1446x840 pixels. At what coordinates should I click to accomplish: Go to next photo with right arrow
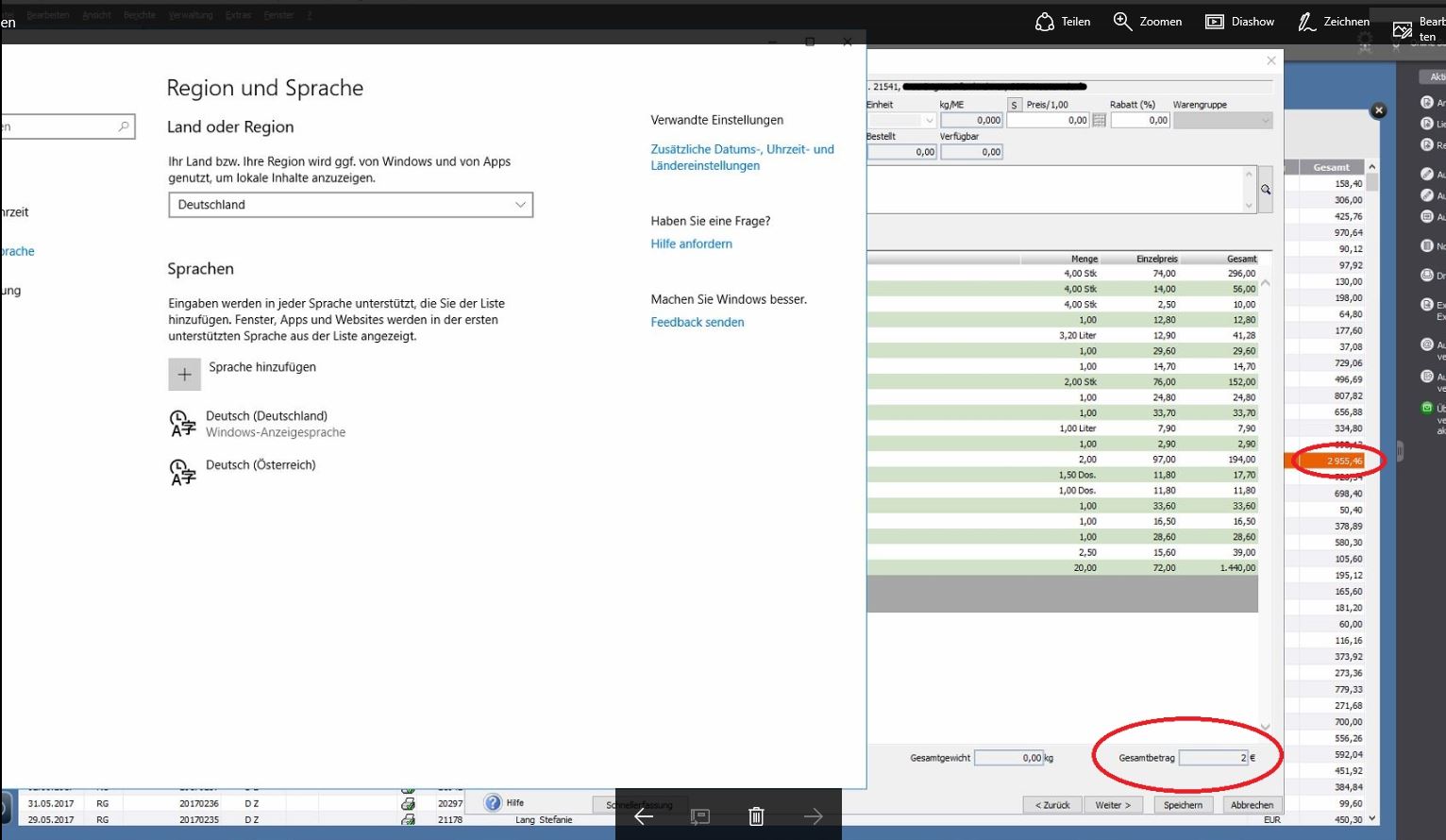(813, 816)
